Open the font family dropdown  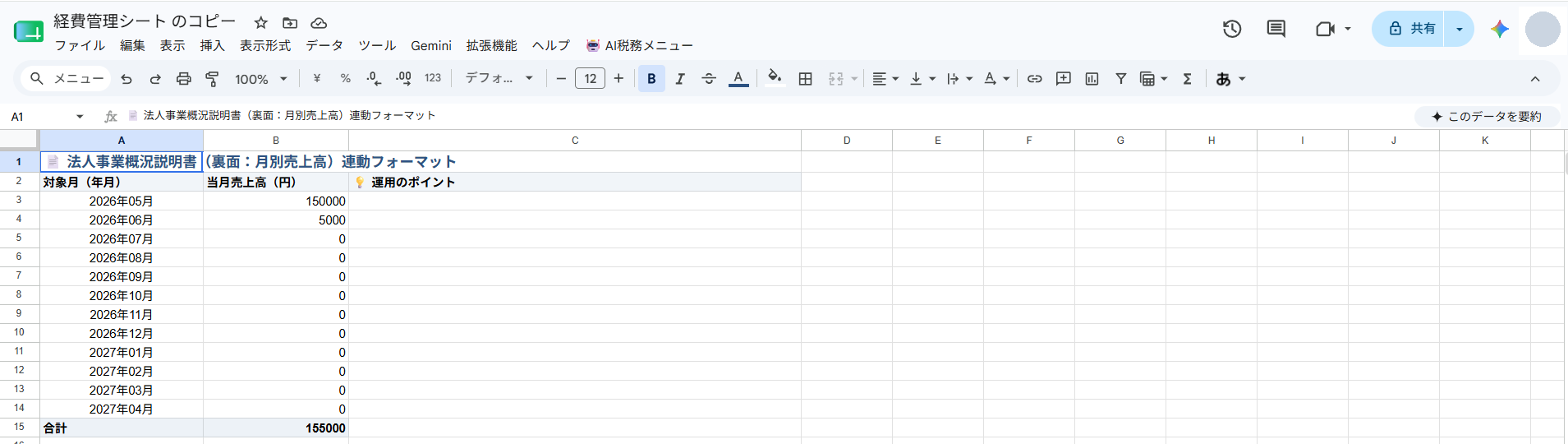[499, 78]
